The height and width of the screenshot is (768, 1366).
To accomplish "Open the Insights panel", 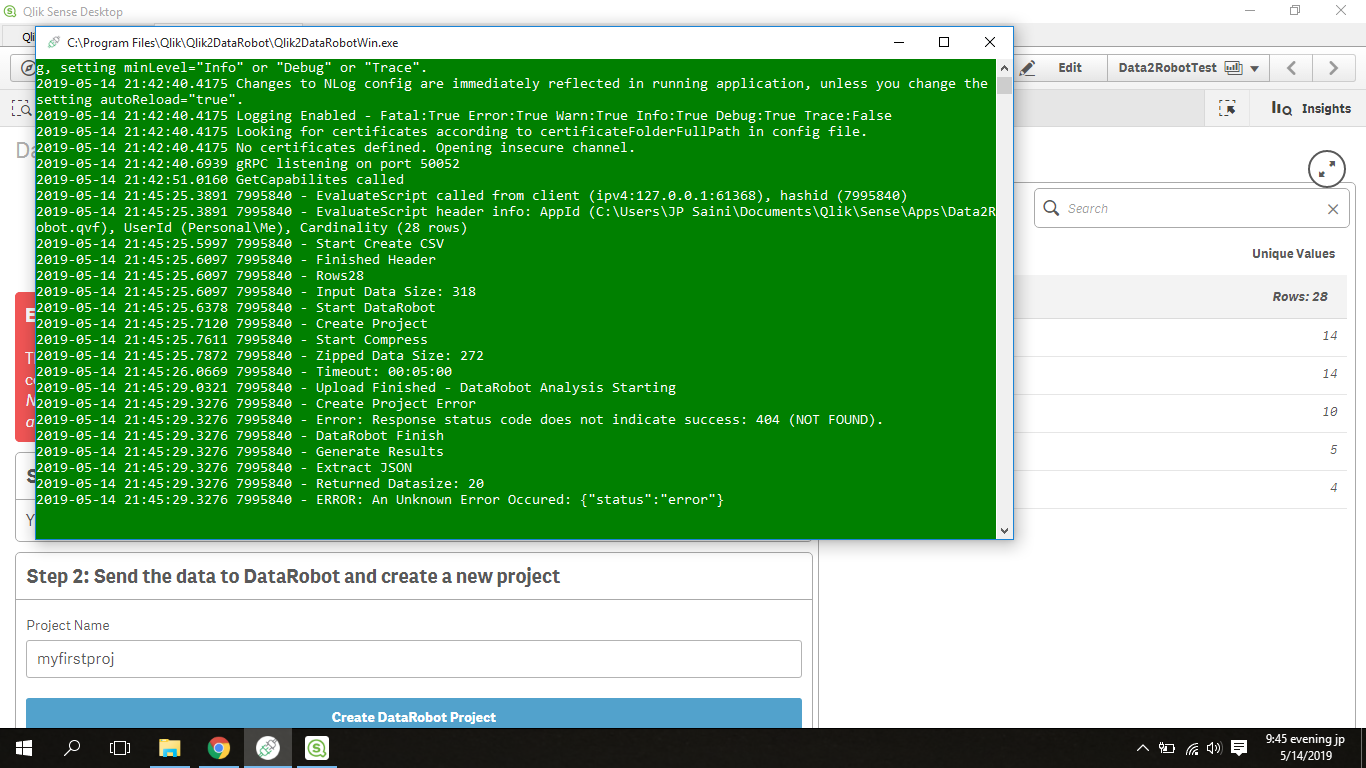I will pos(1311,108).
